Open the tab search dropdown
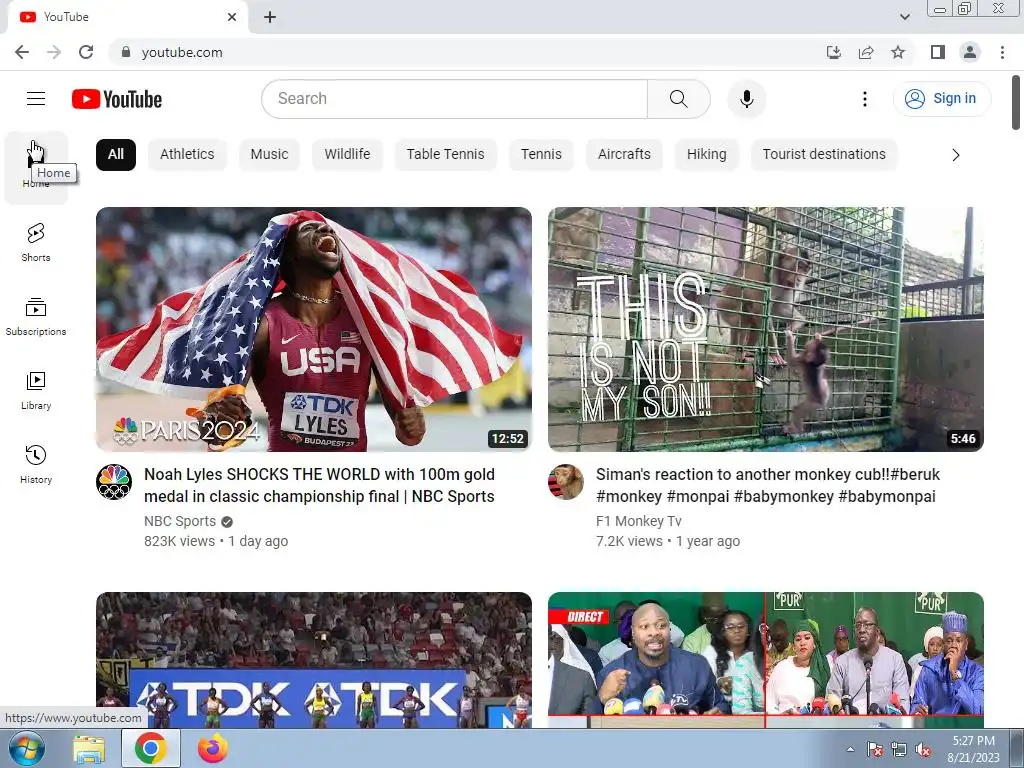1024x768 pixels. [x=904, y=17]
